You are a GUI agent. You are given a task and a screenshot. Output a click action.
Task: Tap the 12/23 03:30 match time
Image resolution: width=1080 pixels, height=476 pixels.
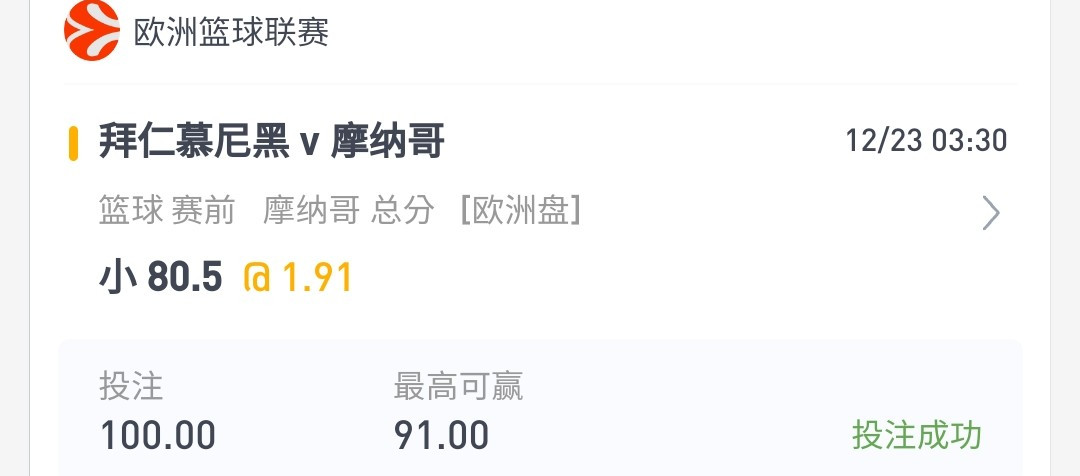tap(926, 141)
